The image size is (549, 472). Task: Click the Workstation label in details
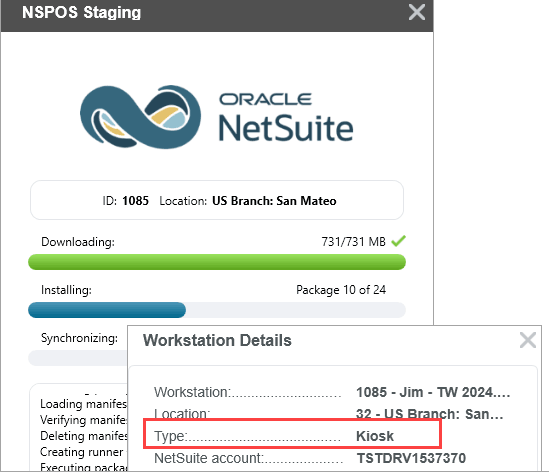(x=193, y=392)
